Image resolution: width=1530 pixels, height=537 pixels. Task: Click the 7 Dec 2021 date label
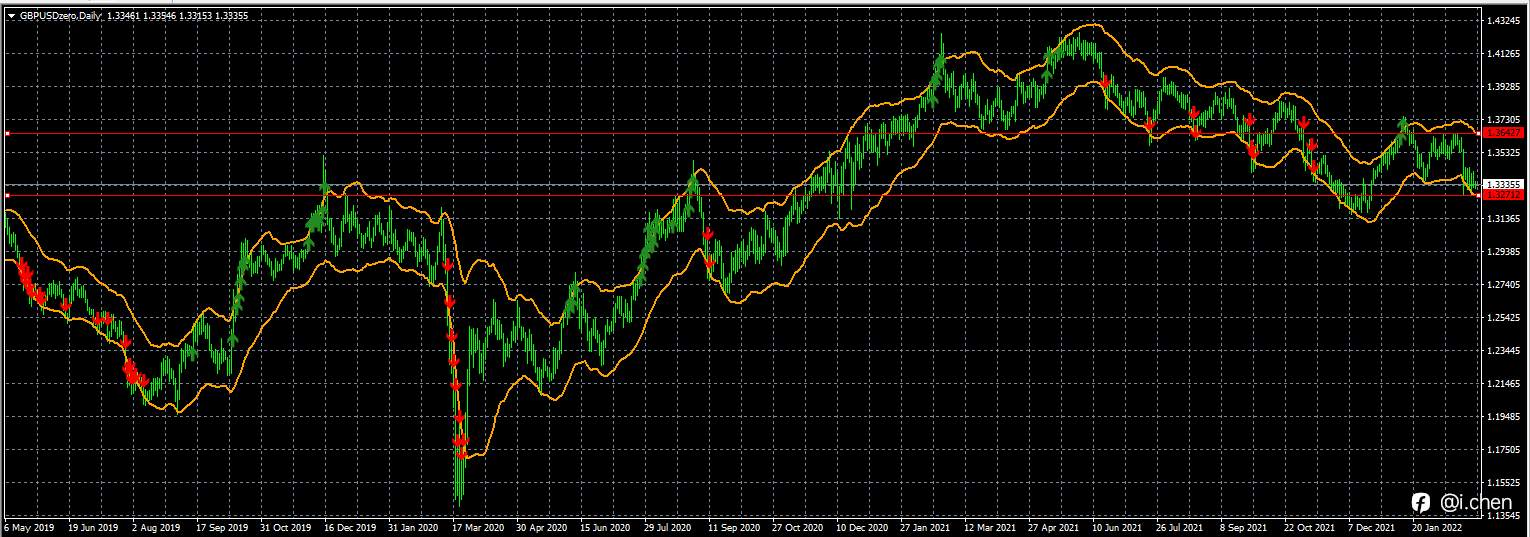click(1372, 526)
